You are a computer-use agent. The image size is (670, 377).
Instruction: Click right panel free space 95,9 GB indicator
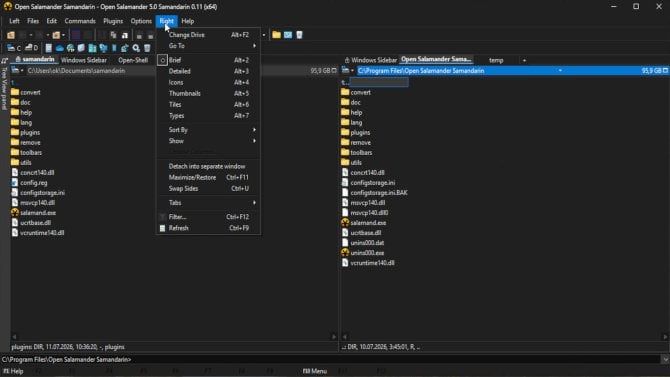[651, 71]
